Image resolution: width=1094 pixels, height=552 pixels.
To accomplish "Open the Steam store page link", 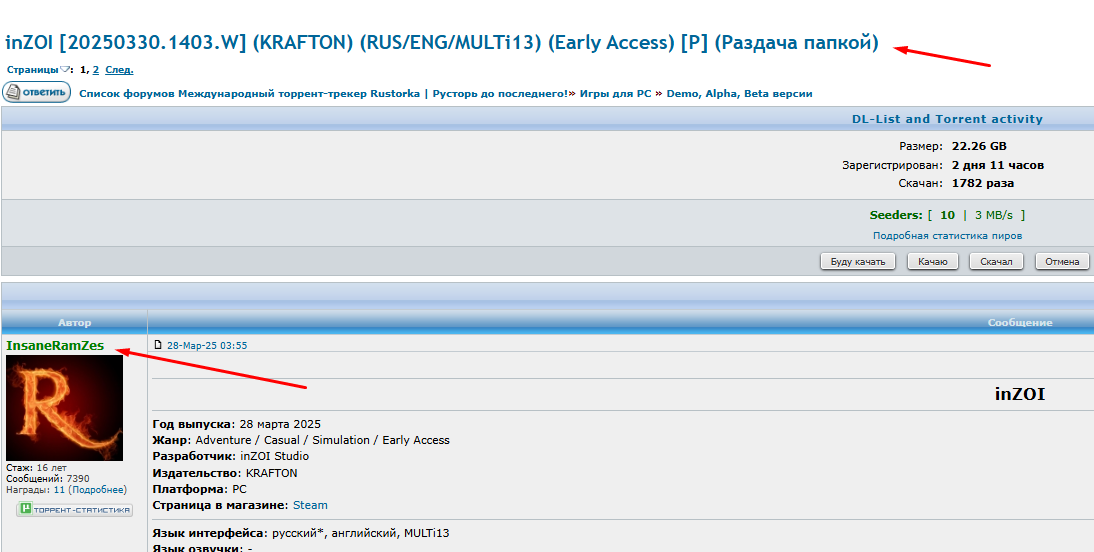I will pos(310,505).
